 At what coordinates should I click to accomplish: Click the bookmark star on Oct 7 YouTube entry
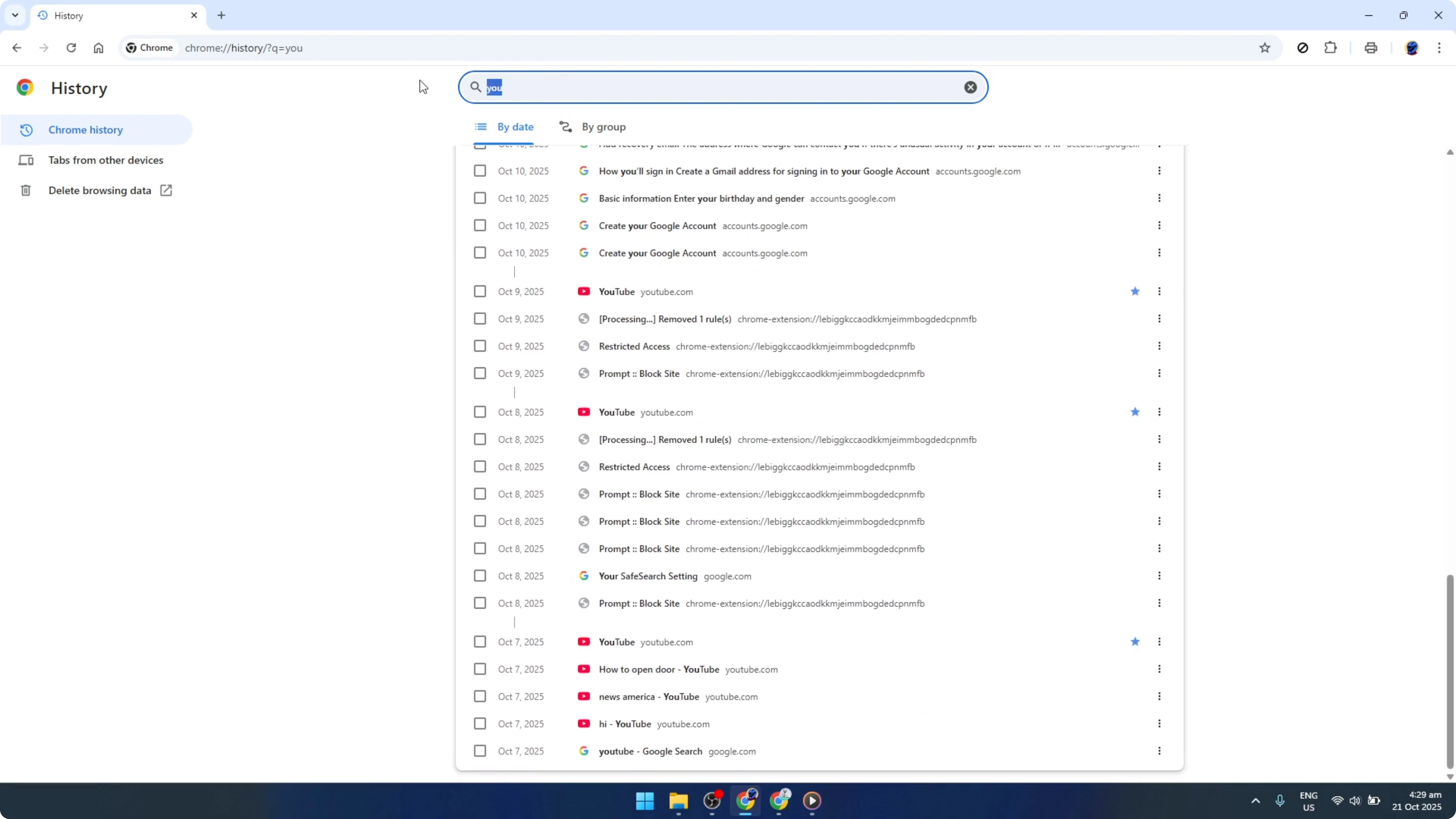pyautogui.click(x=1135, y=641)
